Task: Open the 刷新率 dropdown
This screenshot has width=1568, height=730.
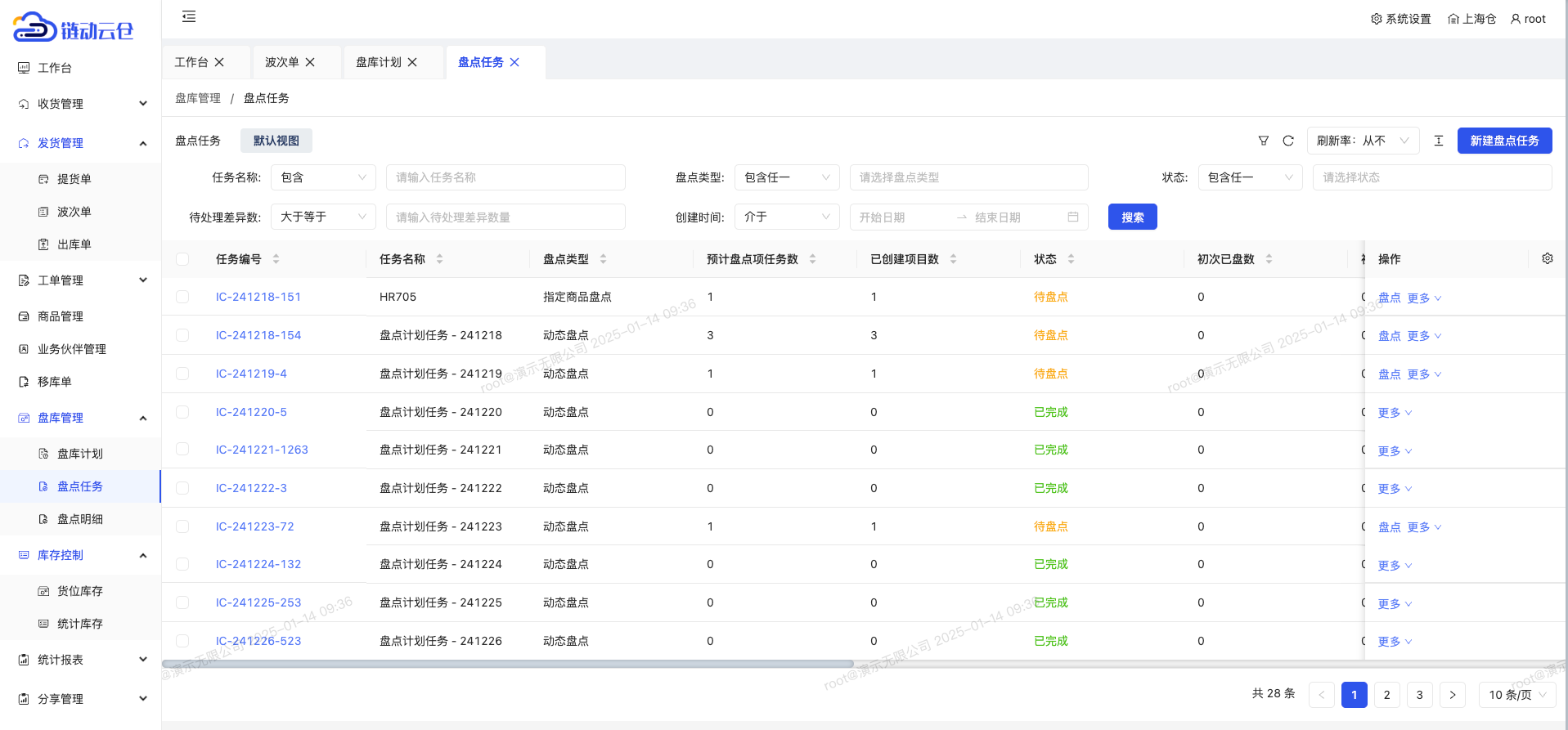Action: point(1362,141)
